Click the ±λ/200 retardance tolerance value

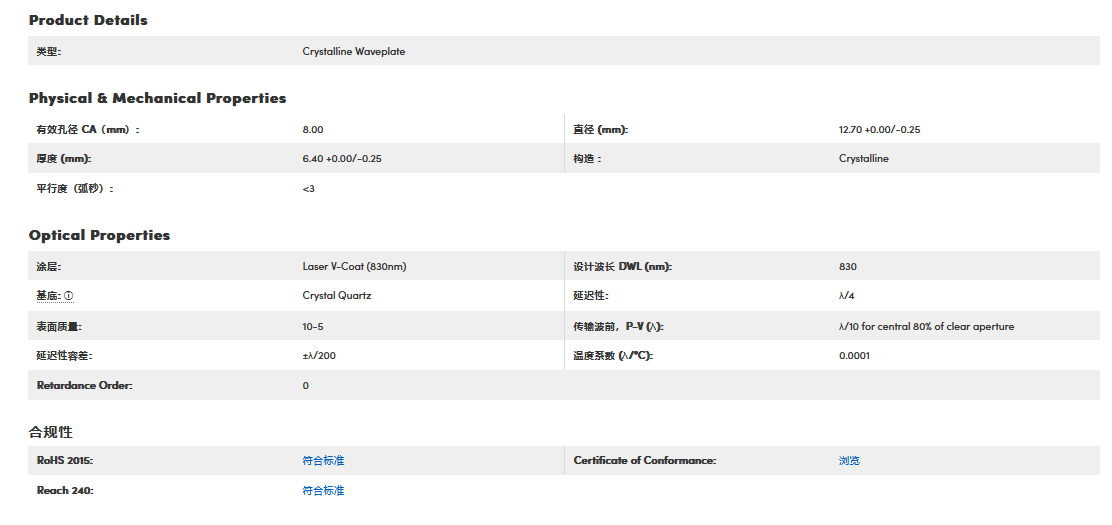click(319, 356)
